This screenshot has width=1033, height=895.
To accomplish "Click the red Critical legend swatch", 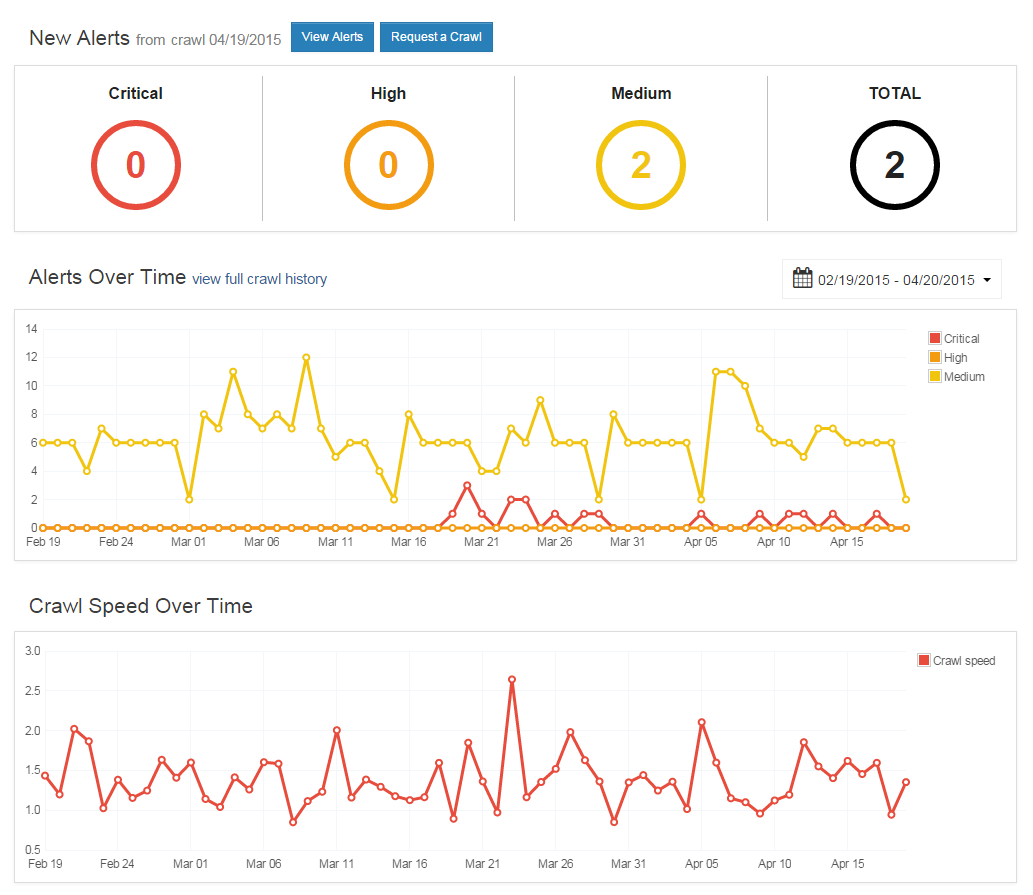I will [x=935, y=338].
